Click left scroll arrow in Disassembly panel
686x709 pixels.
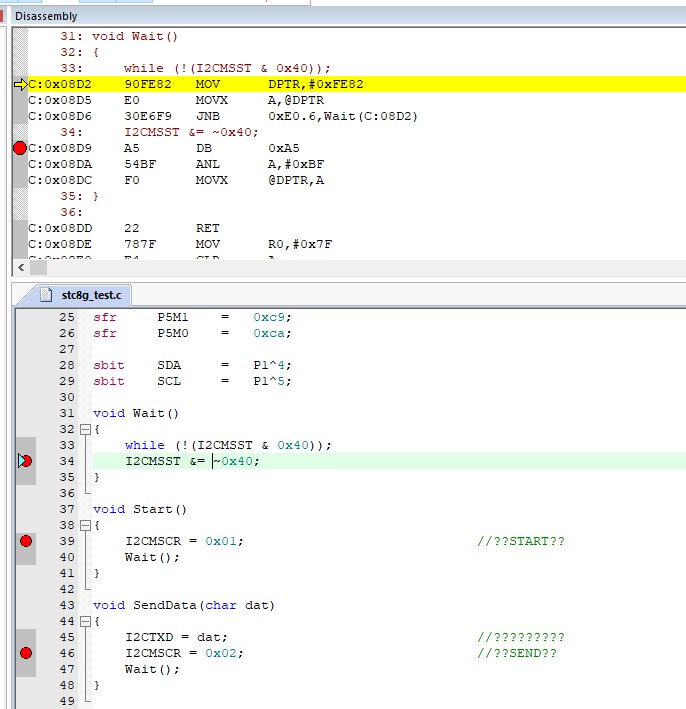click(21, 267)
